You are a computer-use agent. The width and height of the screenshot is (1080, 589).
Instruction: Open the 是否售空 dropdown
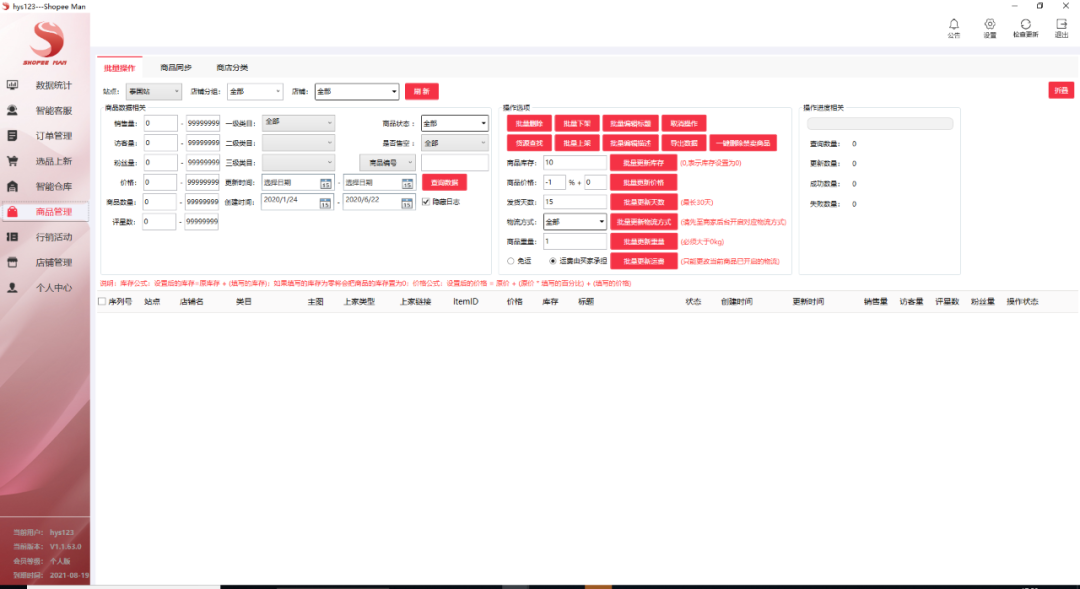click(x=455, y=143)
